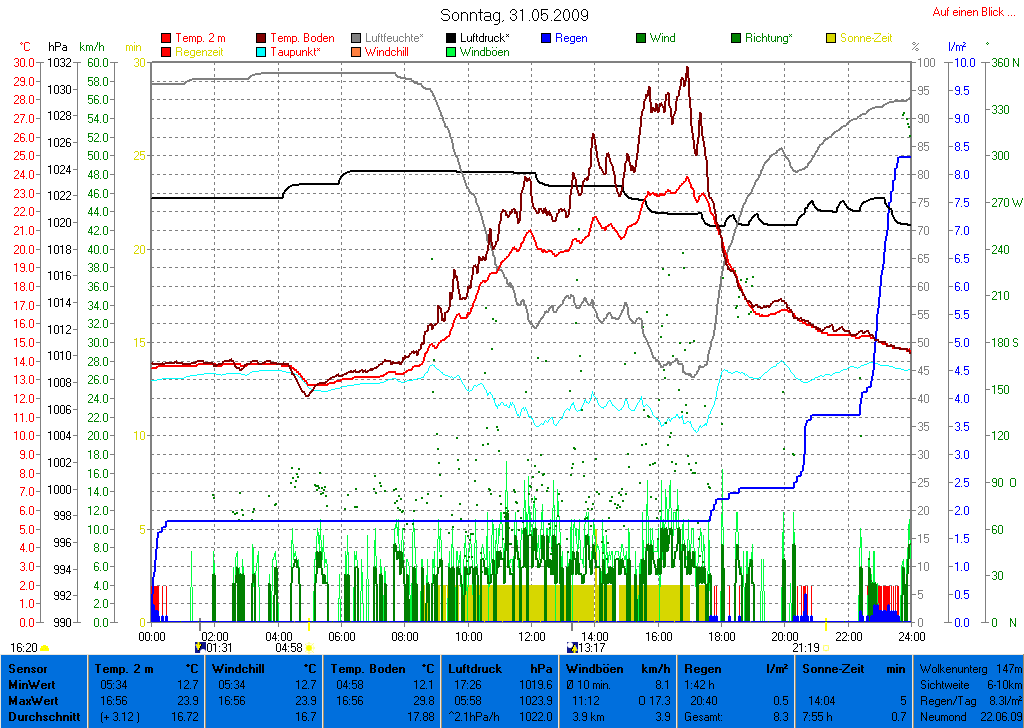Click the cyan Taupunkt* legend square
The image size is (1024, 728).
click(262, 52)
